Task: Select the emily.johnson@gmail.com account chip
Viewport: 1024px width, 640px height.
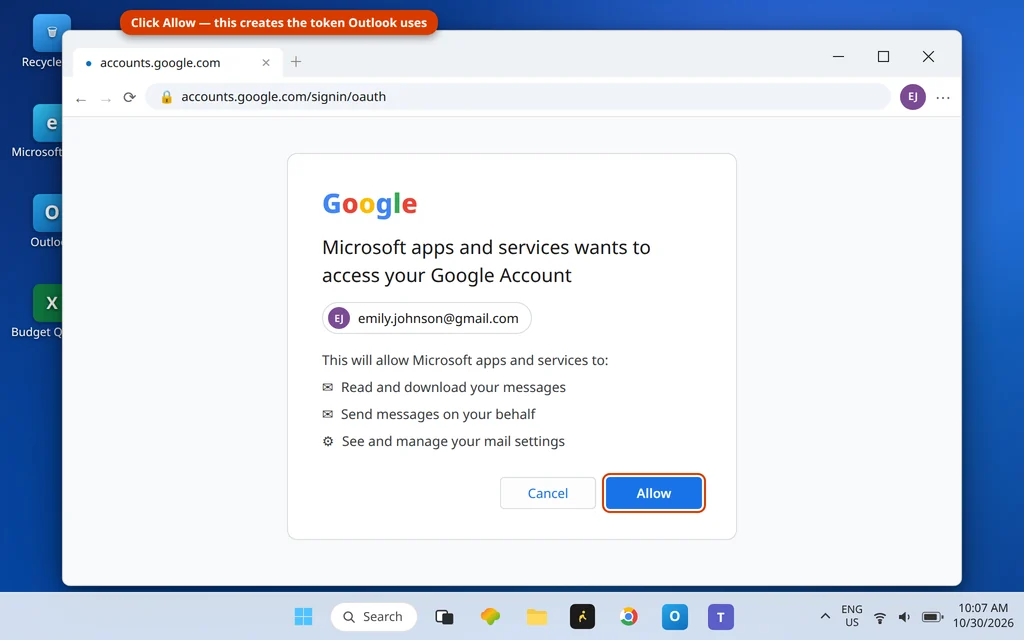Action: click(426, 318)
